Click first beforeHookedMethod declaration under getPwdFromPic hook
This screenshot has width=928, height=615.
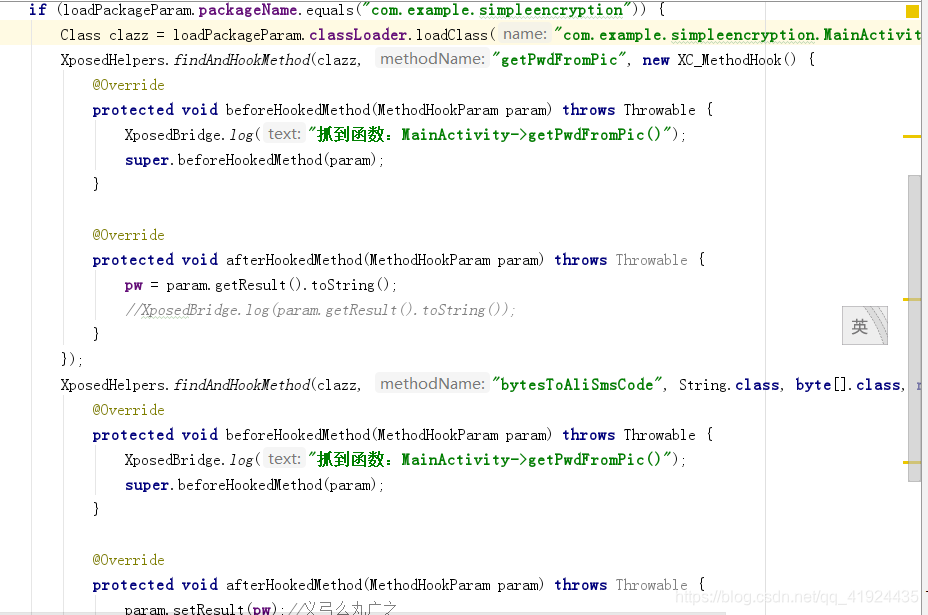click(402, 110)
